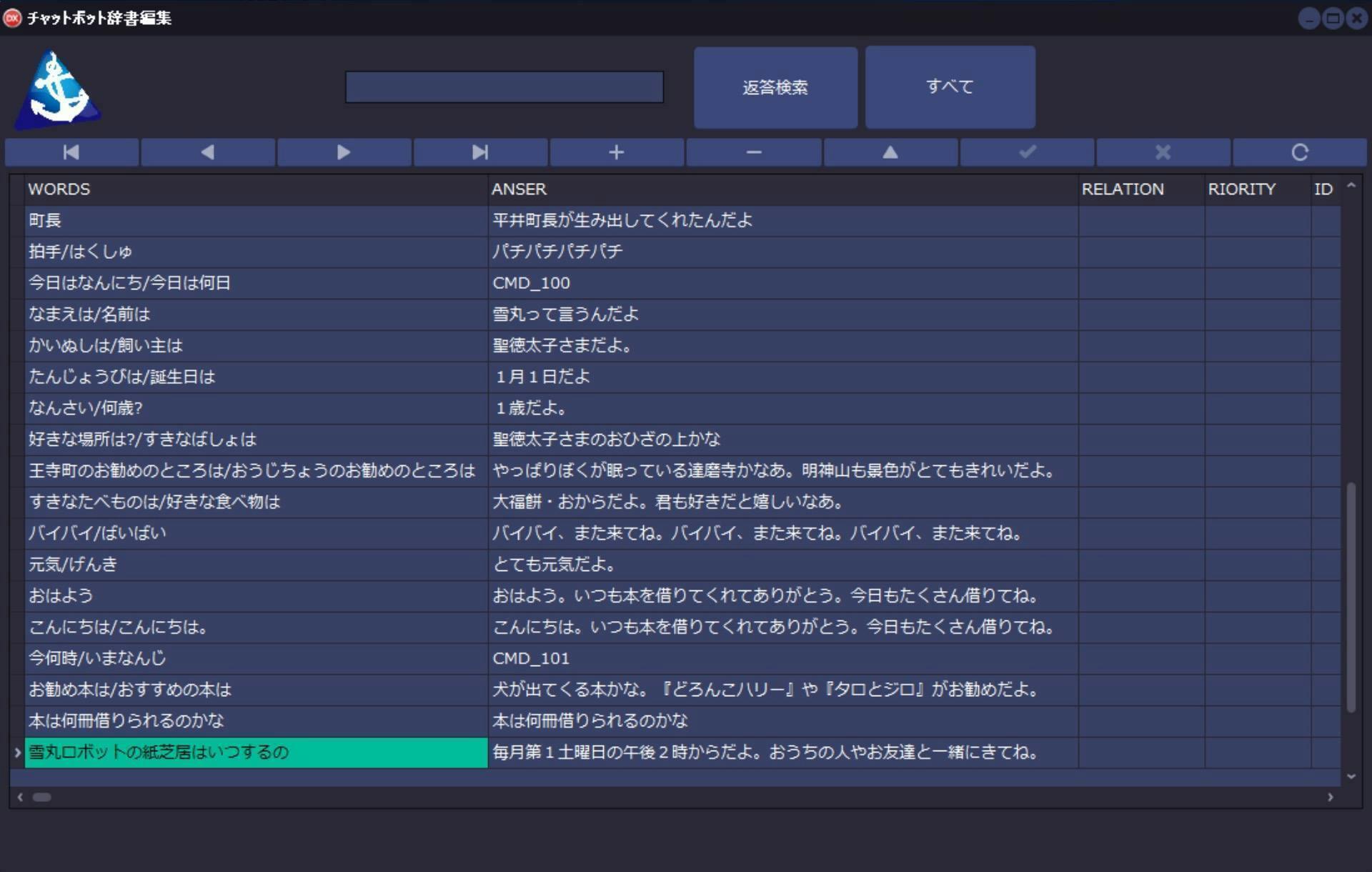1372x872 pixels.
Task: Click the anchor logo image
Action: tap(58, 90)
